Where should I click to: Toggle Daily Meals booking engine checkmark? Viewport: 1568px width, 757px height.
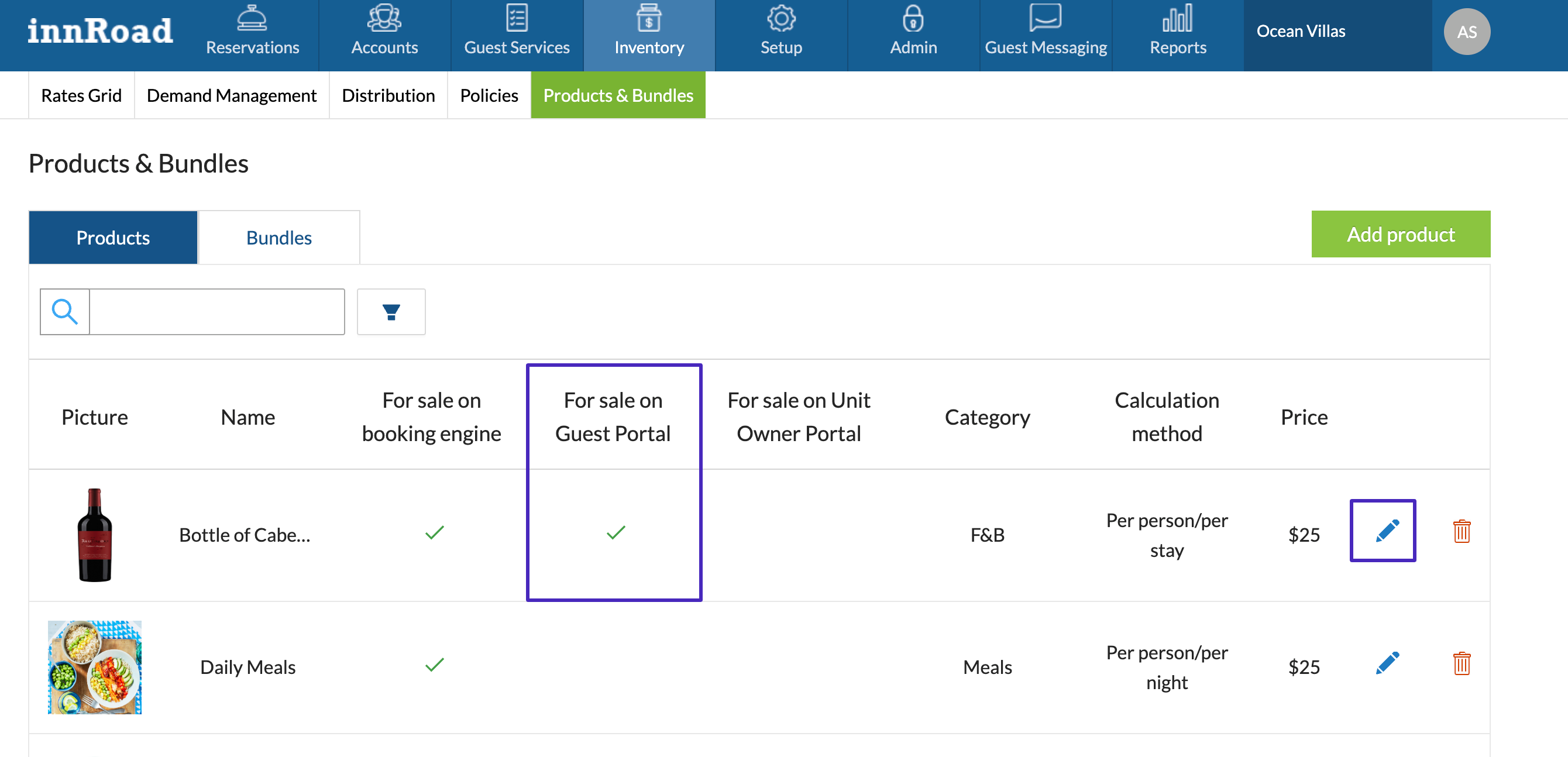[x=434, y=665]
